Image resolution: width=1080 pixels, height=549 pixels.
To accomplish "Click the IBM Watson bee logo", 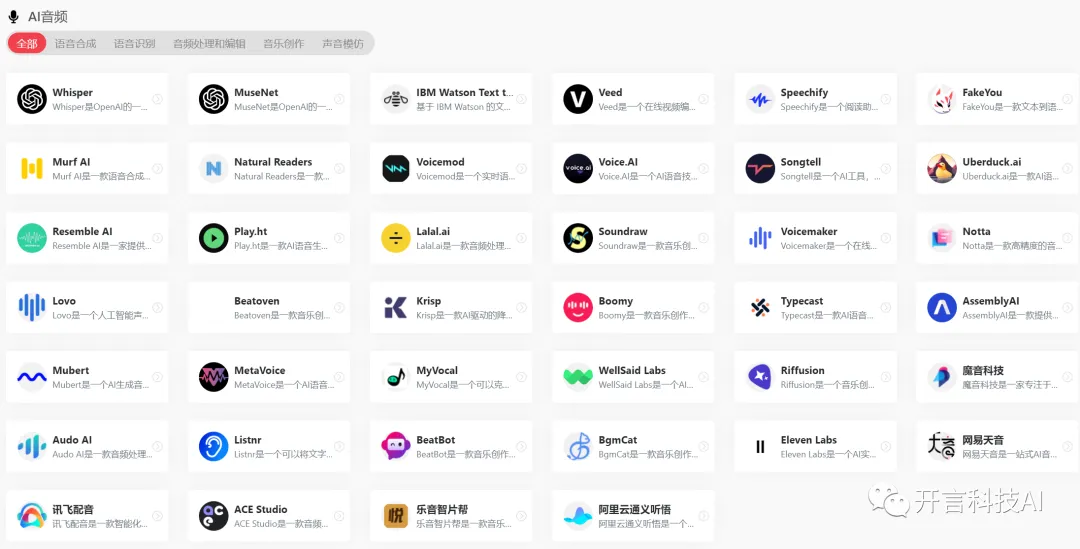I will [396, 99].
